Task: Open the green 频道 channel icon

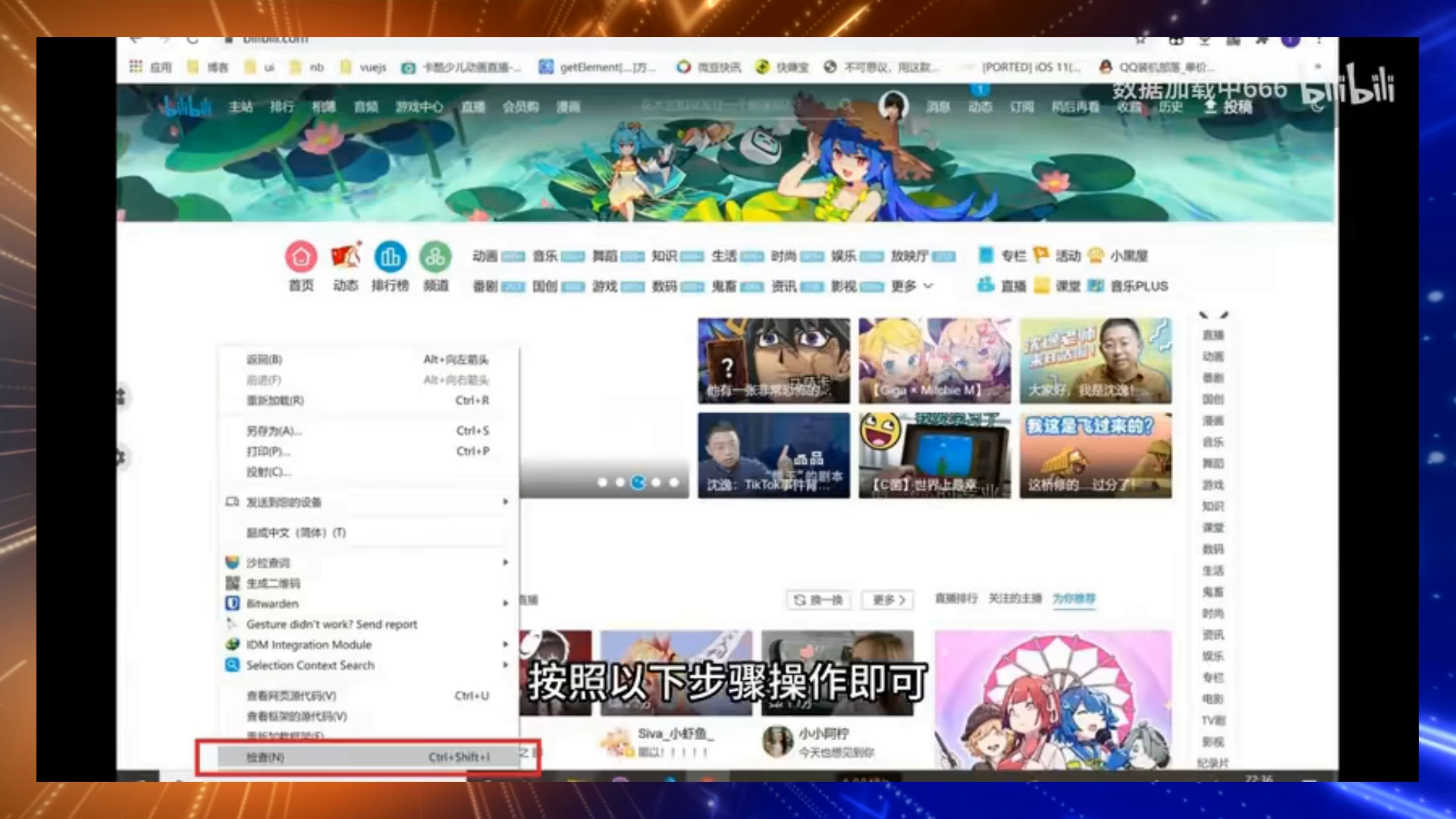Action: 435,257
